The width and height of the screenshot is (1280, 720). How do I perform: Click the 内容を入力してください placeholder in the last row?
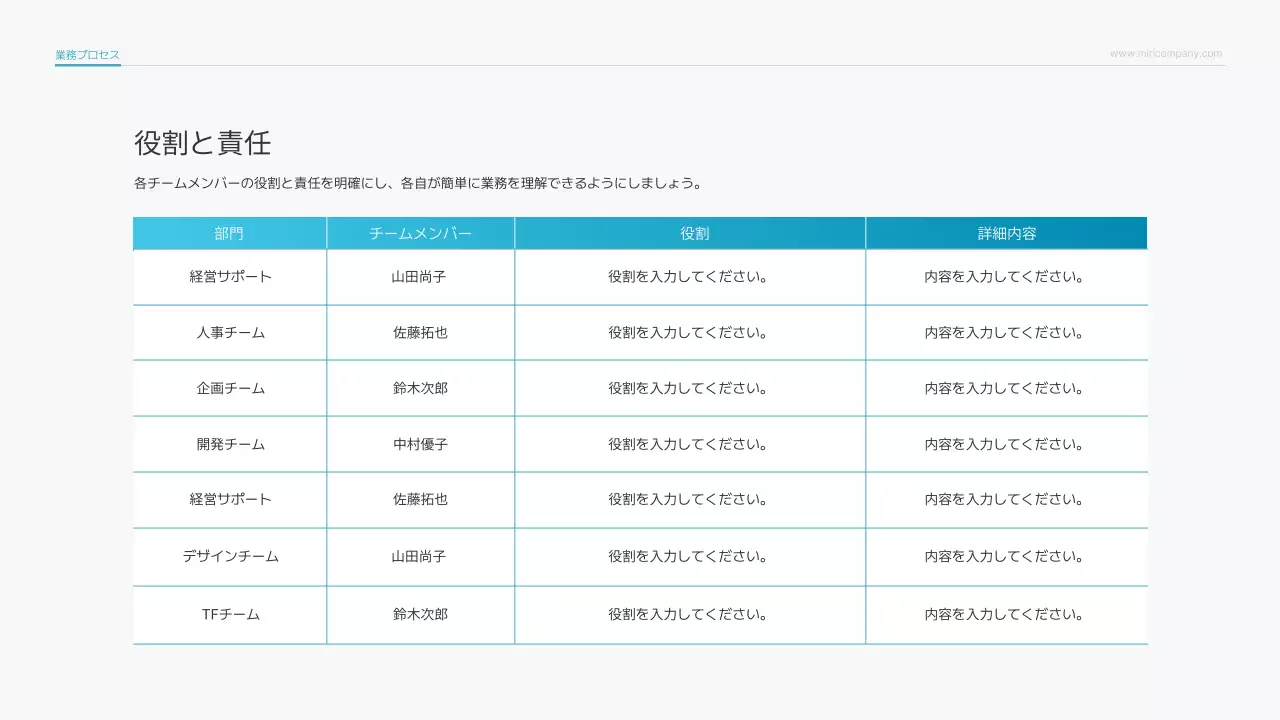pos(1006,615)
